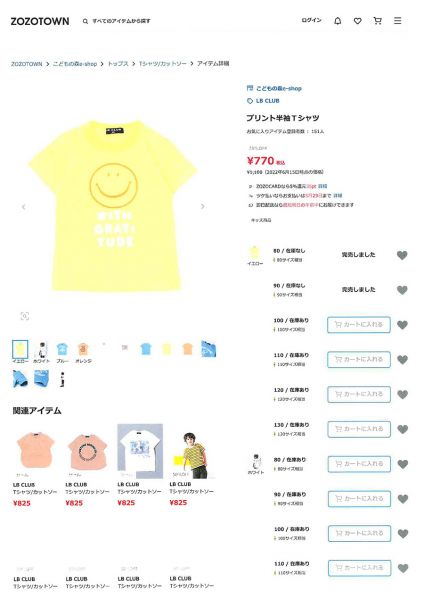
Task: Click the Kodomo no Mori e-shop icon
Action: pos(250,88)
